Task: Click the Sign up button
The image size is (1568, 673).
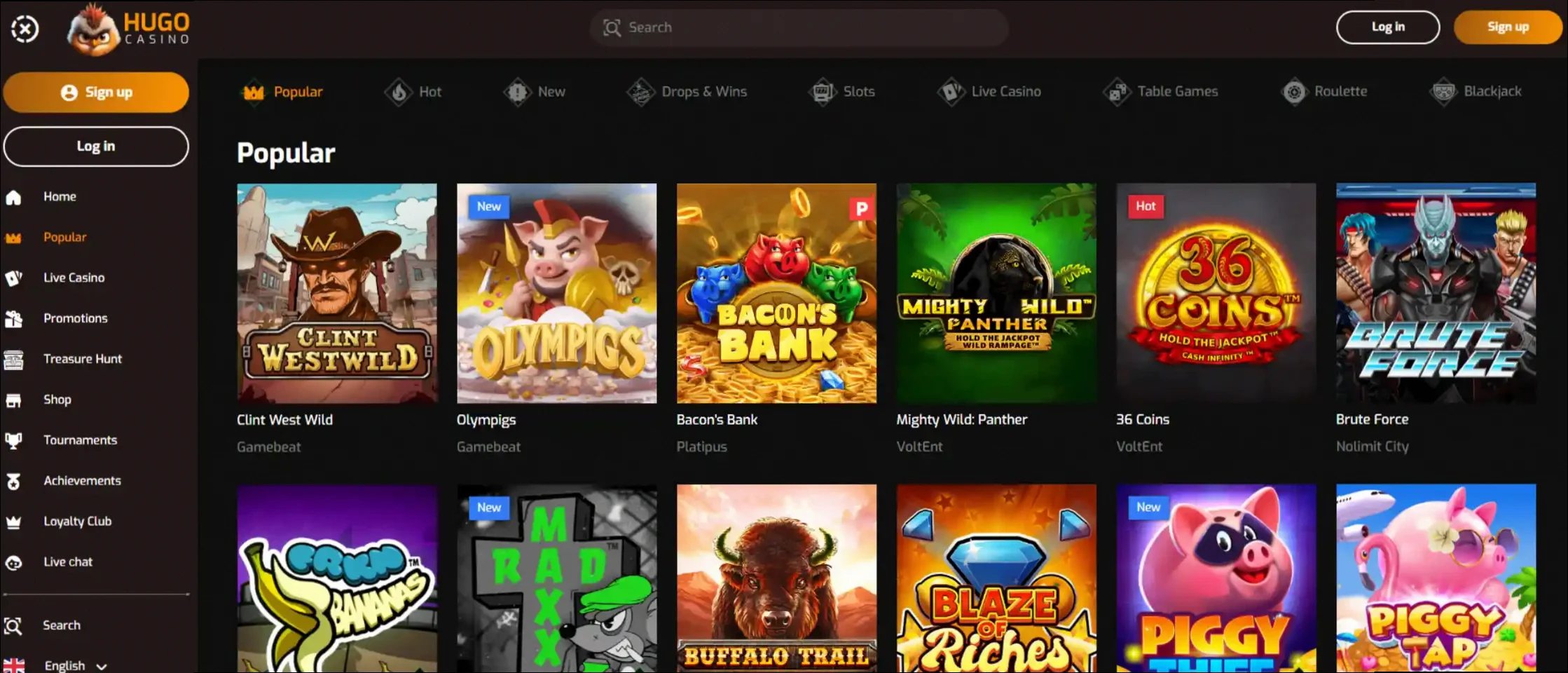Action: pyautogui.click(x=1508, y=27)
